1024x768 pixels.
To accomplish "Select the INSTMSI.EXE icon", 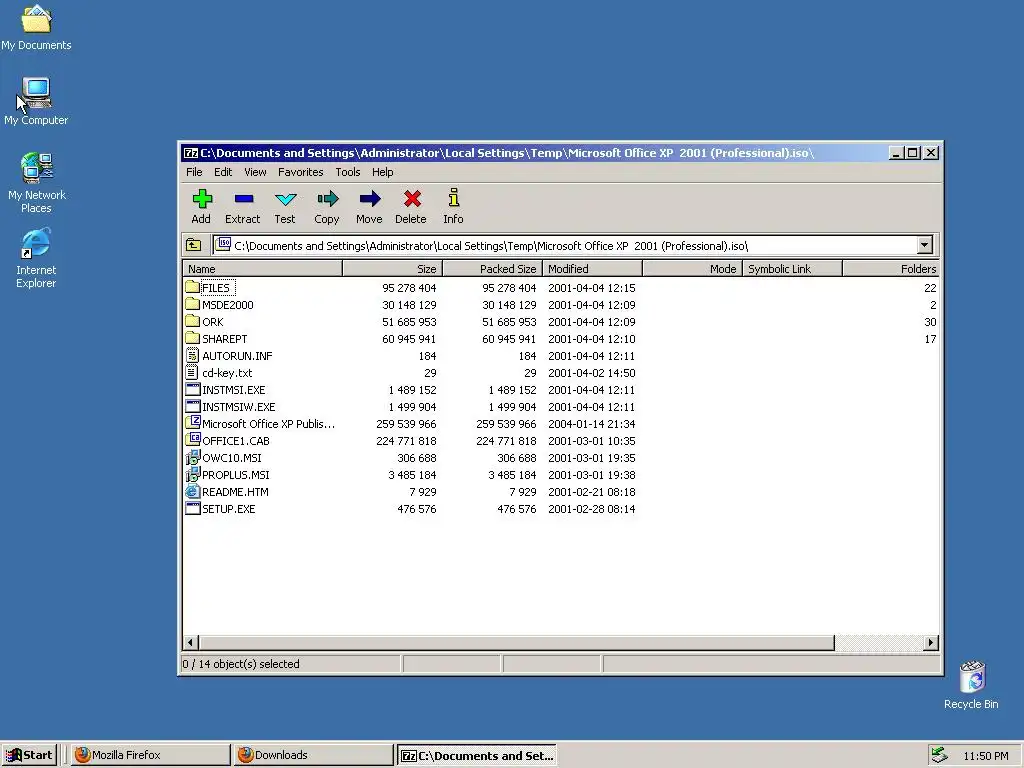I will pyautogui.click(x=192, y=389).
